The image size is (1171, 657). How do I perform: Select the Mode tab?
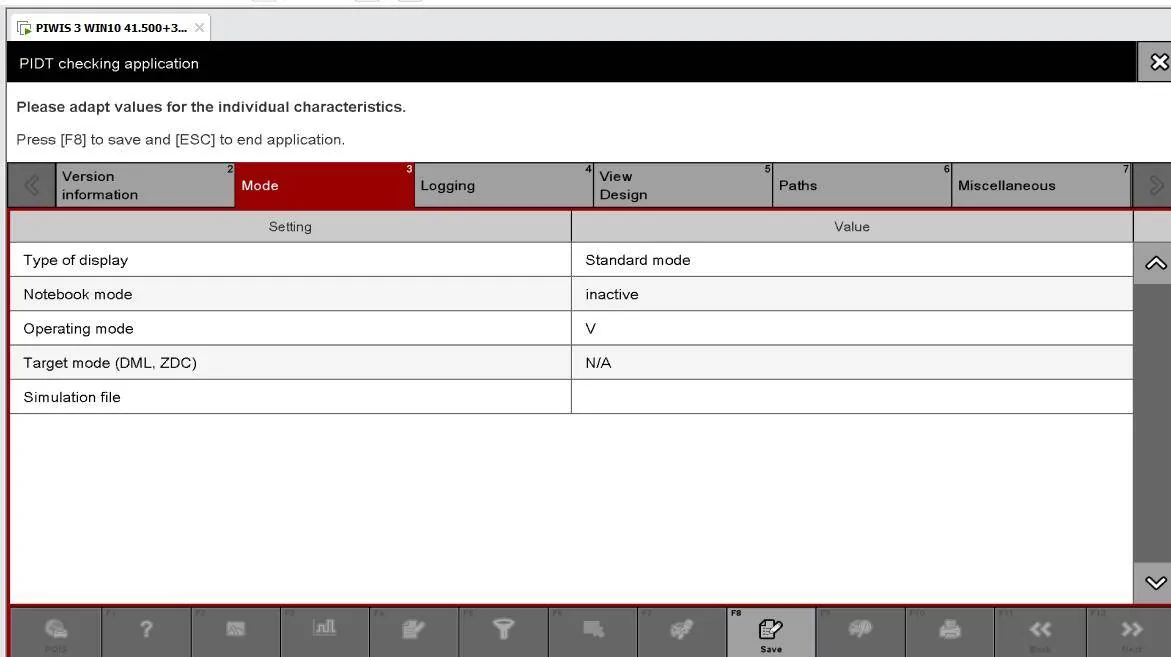[324, 185]
